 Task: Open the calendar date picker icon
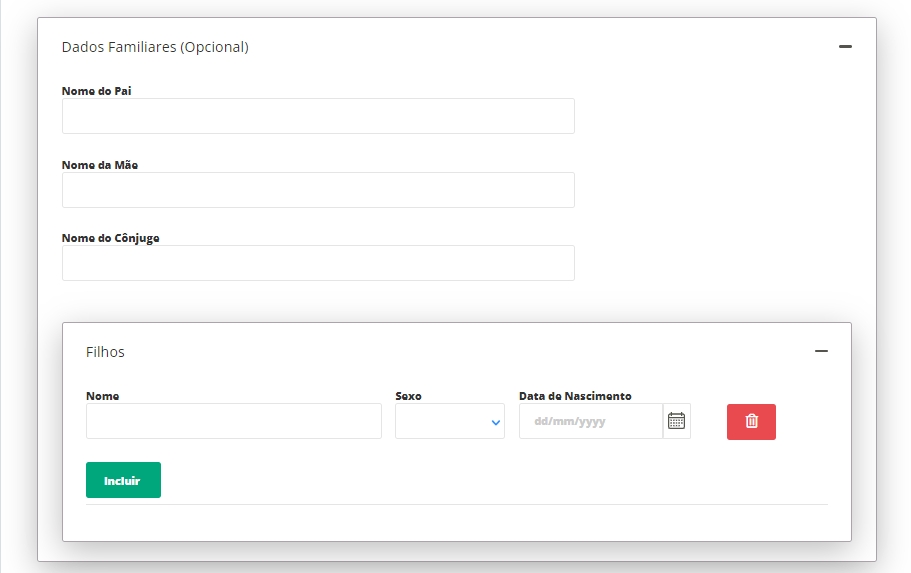coord(676,421)
